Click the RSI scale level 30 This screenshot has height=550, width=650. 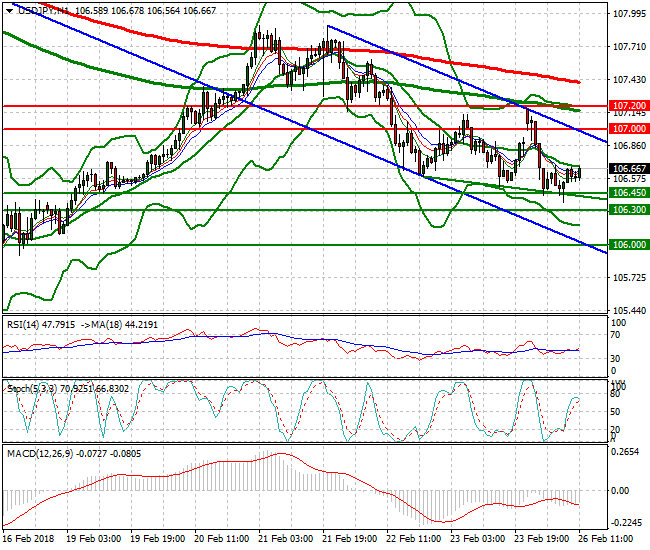pos(616,358)
